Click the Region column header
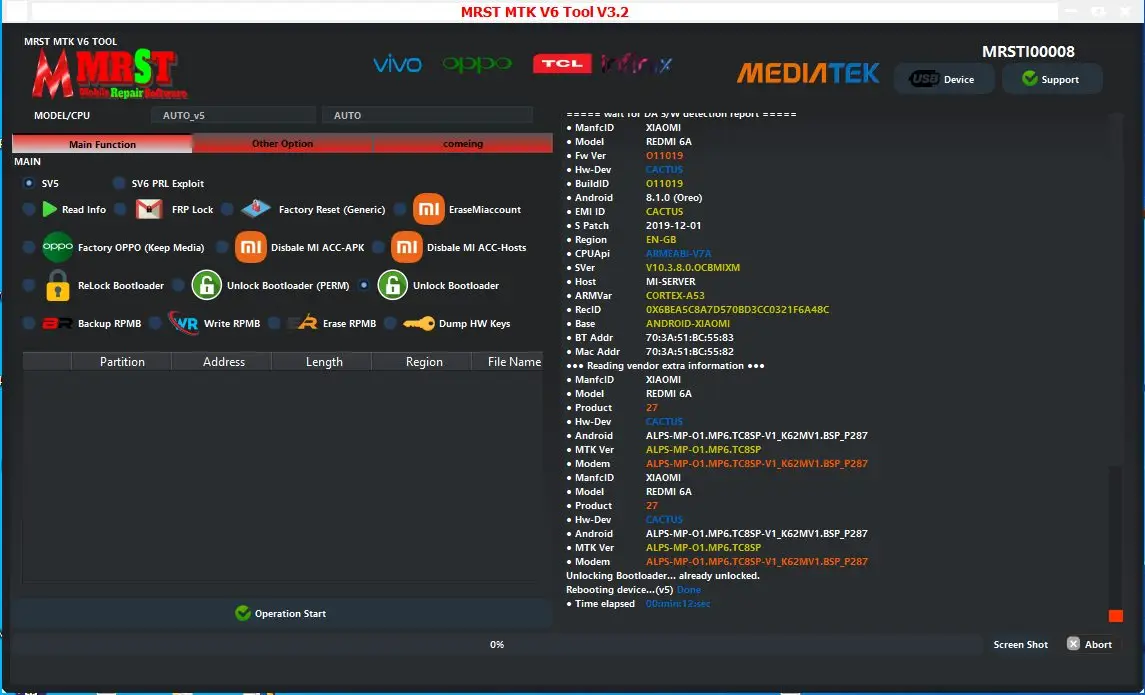1145x695 pixels. pyautogui.click(x=424, y=361)
